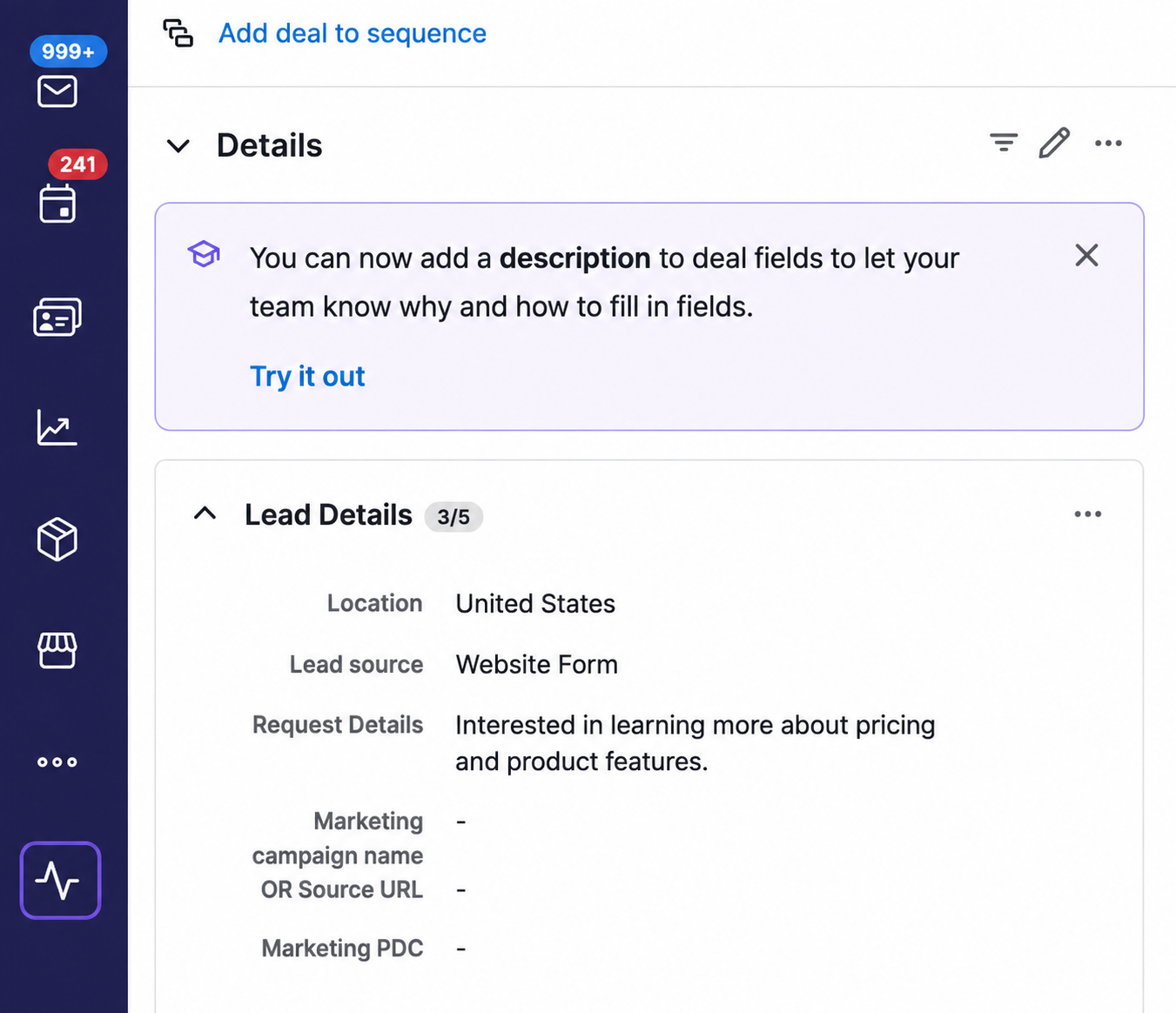
Task: Click the OR Source URL label
Action: [x=342, y=889]
